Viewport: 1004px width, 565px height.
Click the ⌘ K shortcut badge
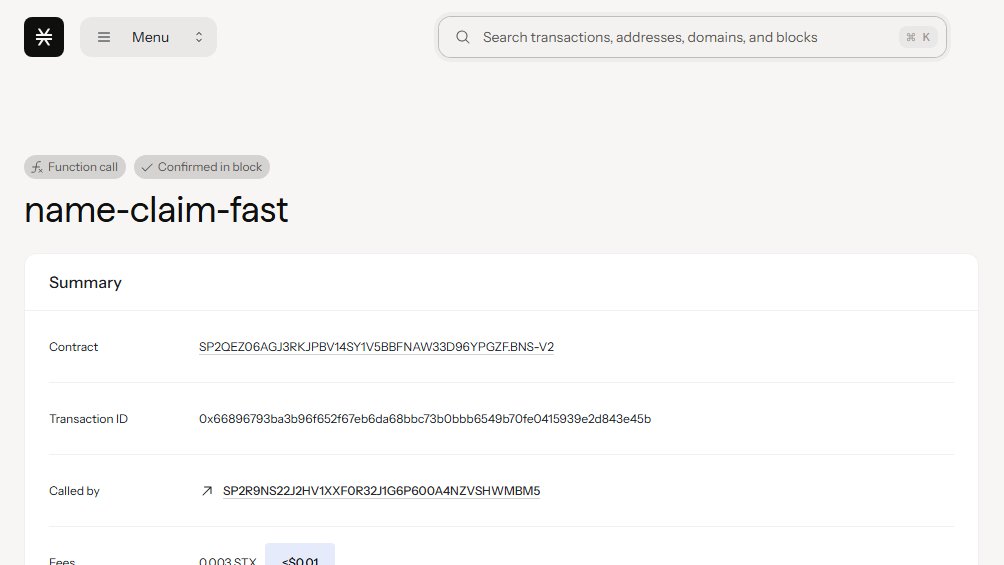(918, 37)
